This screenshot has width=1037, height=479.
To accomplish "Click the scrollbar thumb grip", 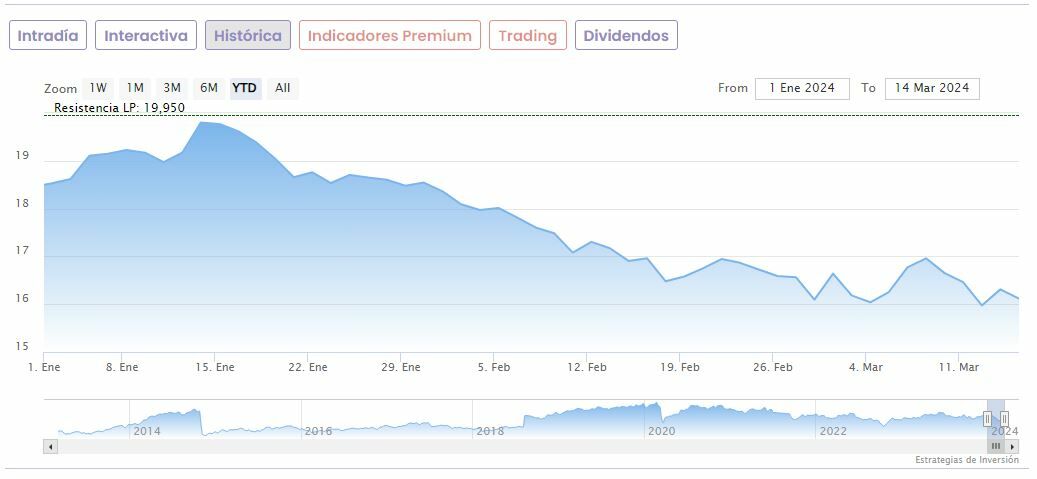I will click(996, 446).
